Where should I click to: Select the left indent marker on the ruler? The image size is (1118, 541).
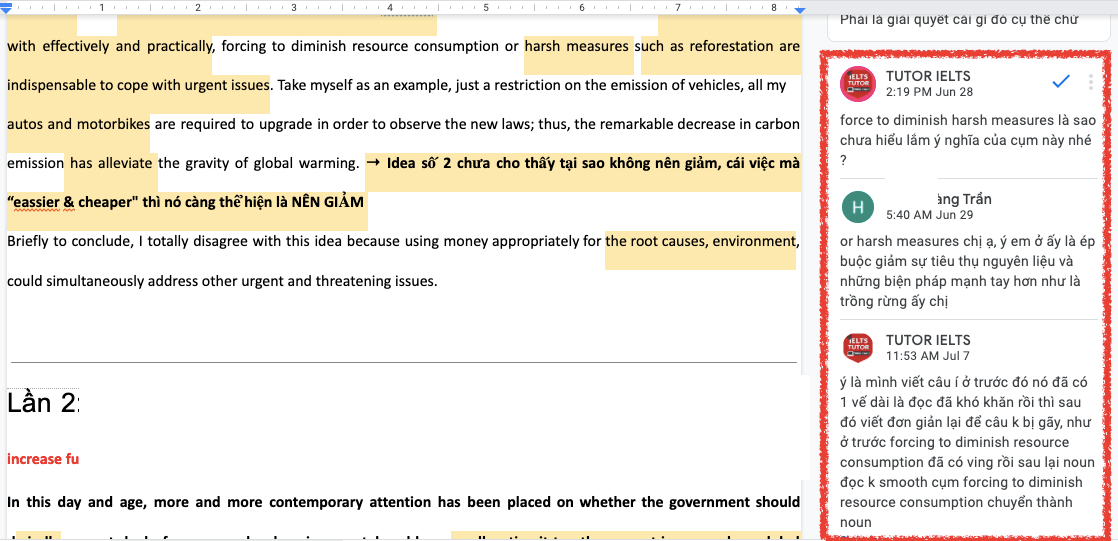[x=6, y=9]
